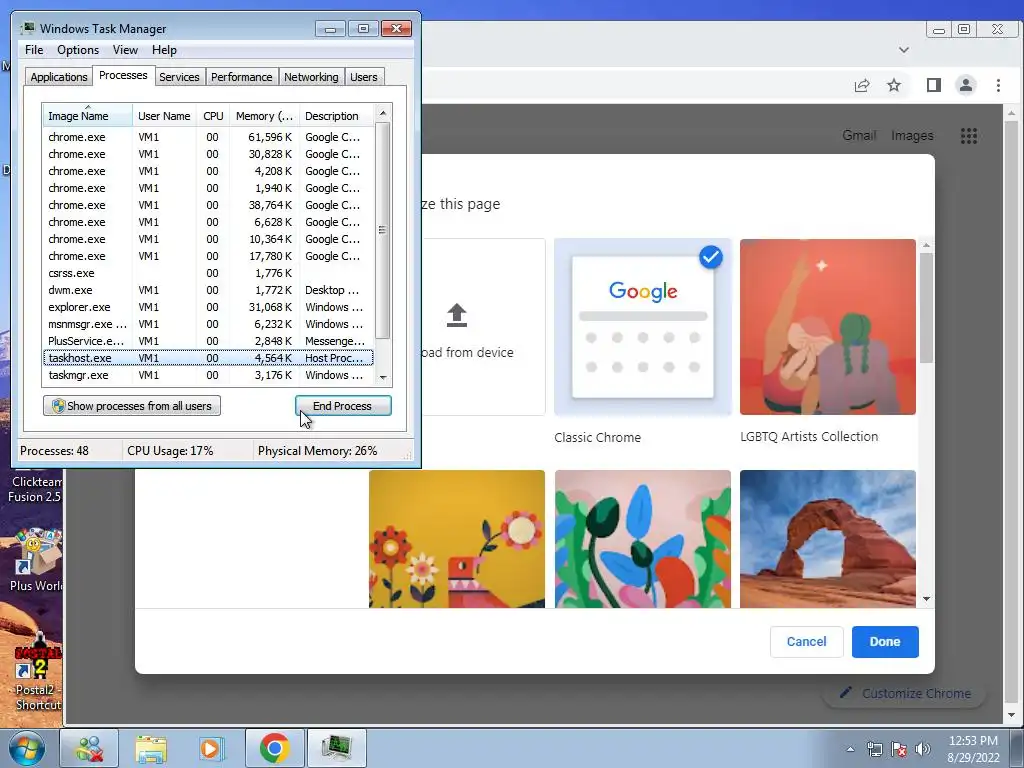
Task: Switch to the Users tab
Action: pos(363,77)
